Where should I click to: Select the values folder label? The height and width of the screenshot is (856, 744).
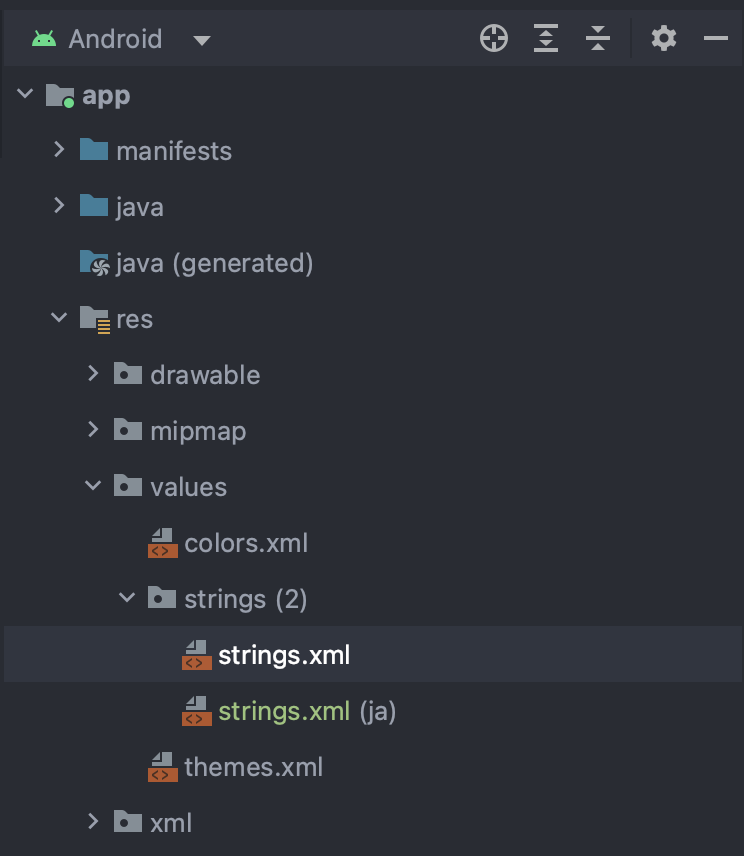click(x=188, y=487)
